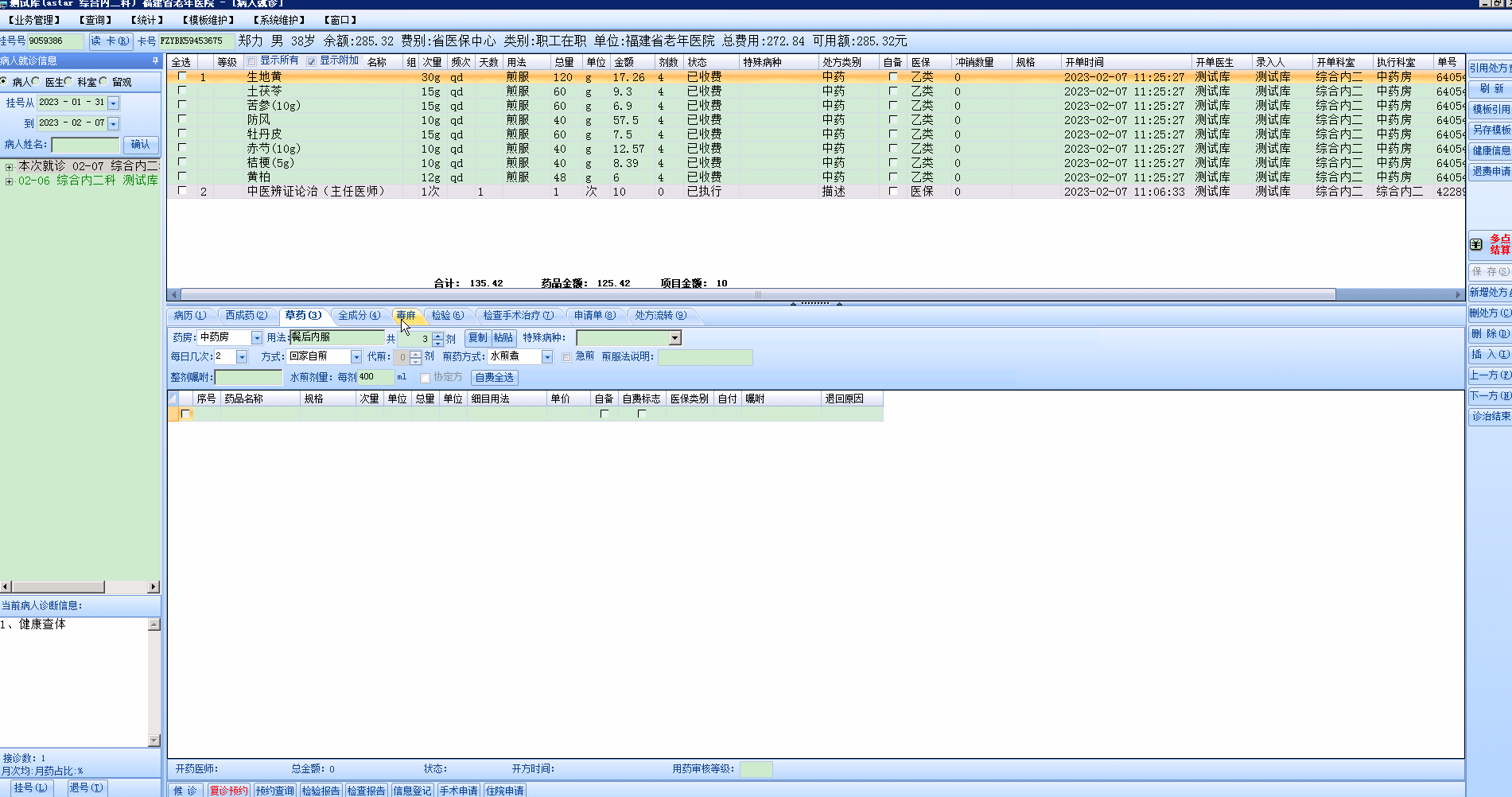Switch to the 病历 (1) tab
This screenshot has width=1512, height=797.
tap(189, 316)
